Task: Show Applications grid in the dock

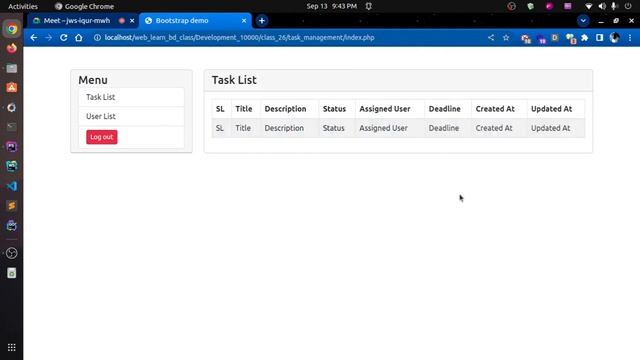Action: 11,347
